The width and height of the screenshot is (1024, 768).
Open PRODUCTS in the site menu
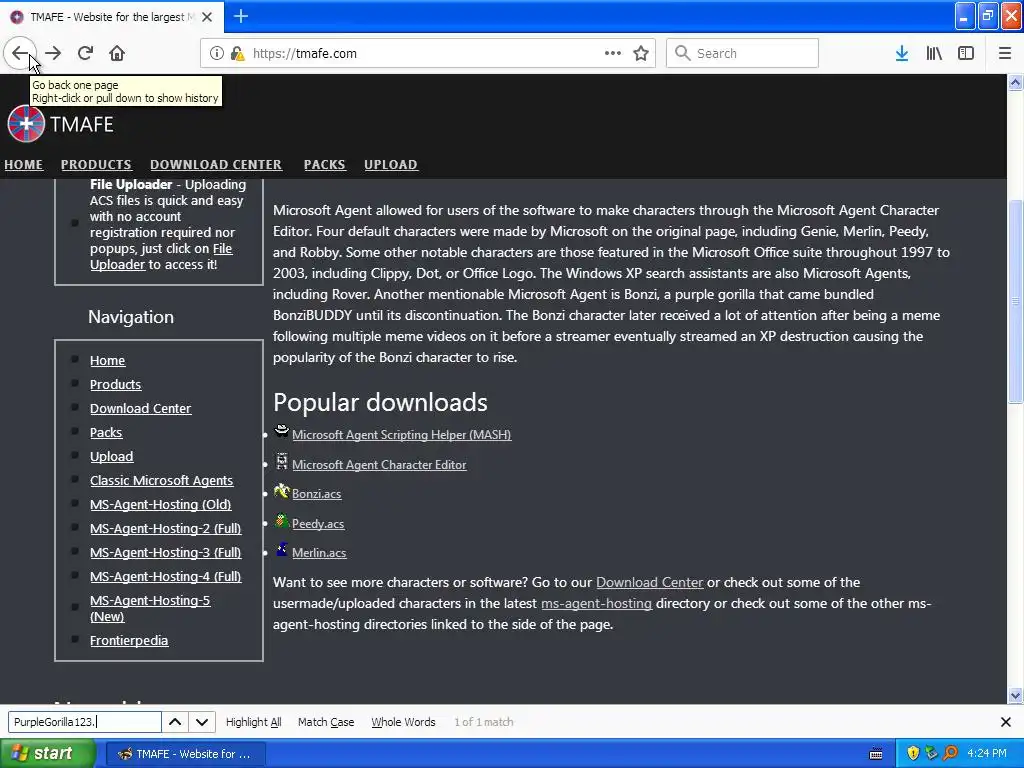click(x=96, y=165)
